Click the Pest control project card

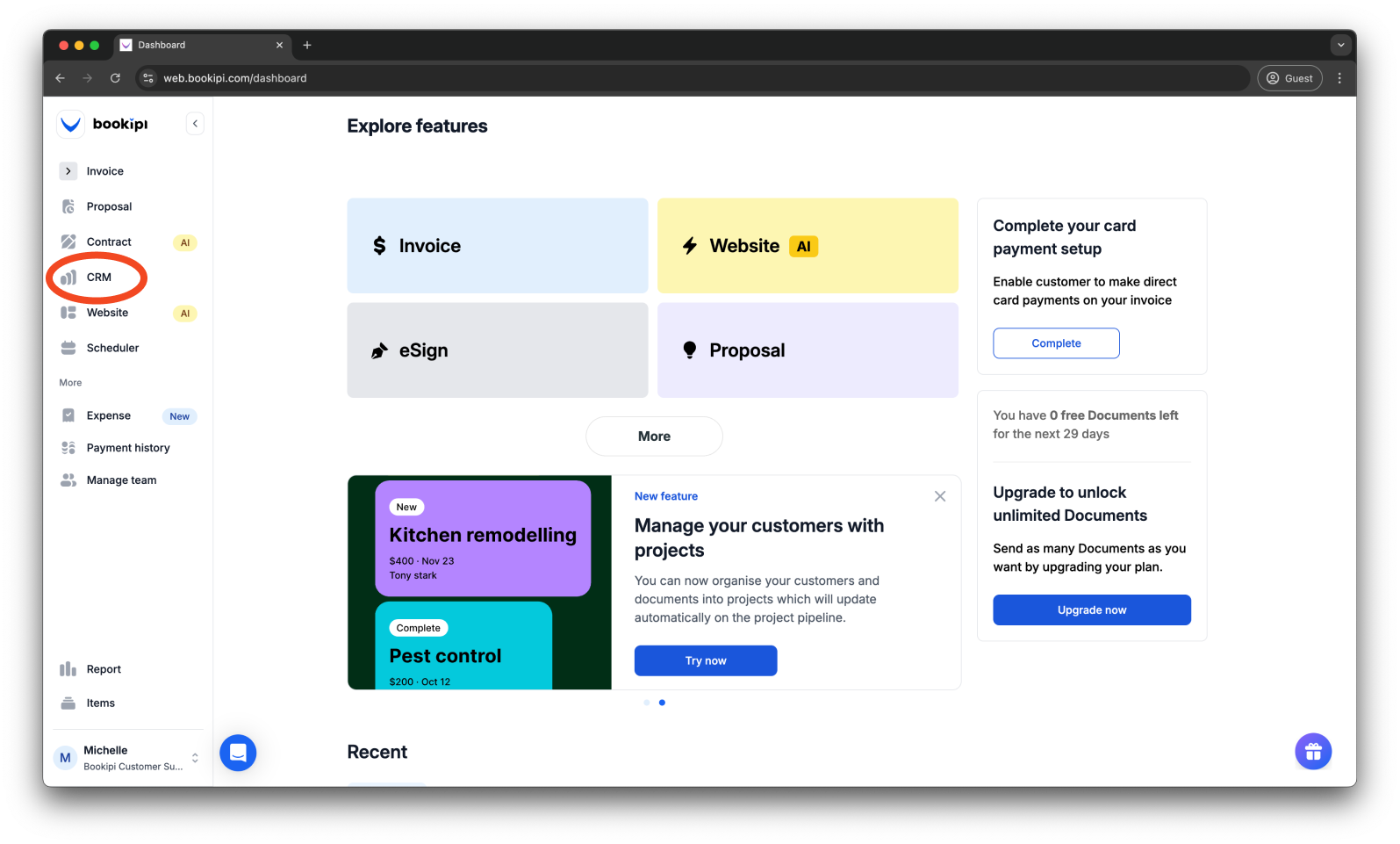pos(463,646)
